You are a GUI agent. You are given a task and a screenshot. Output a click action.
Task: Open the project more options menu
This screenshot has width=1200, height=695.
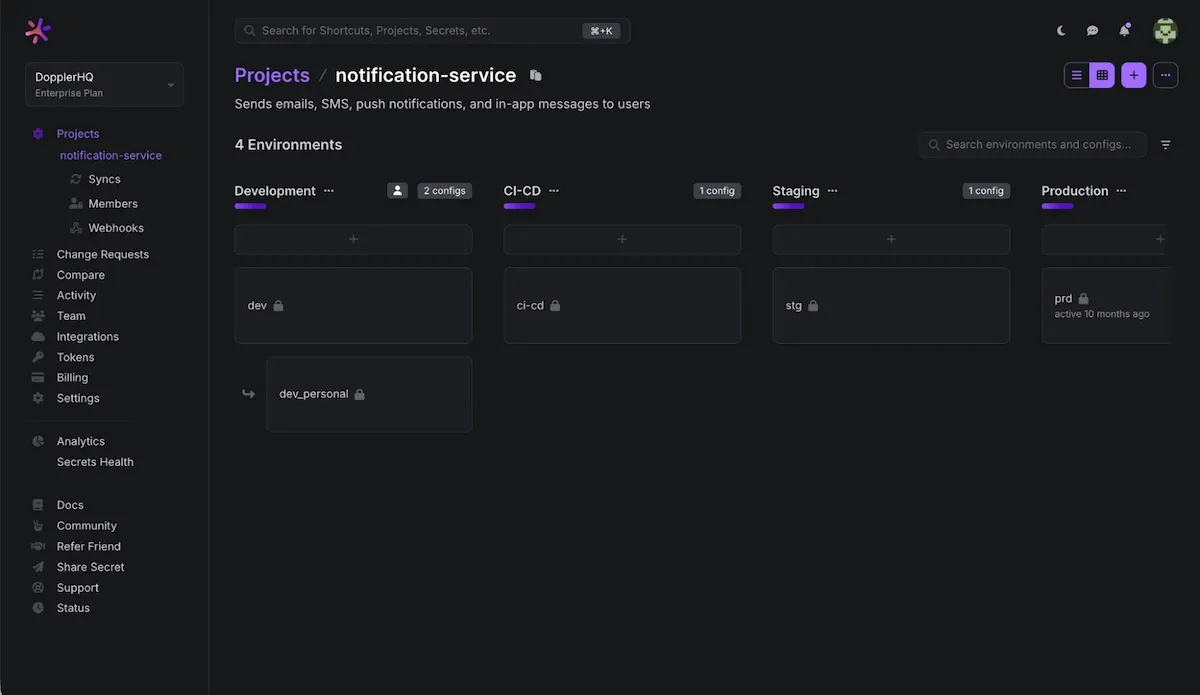[x=1165, y=75]
